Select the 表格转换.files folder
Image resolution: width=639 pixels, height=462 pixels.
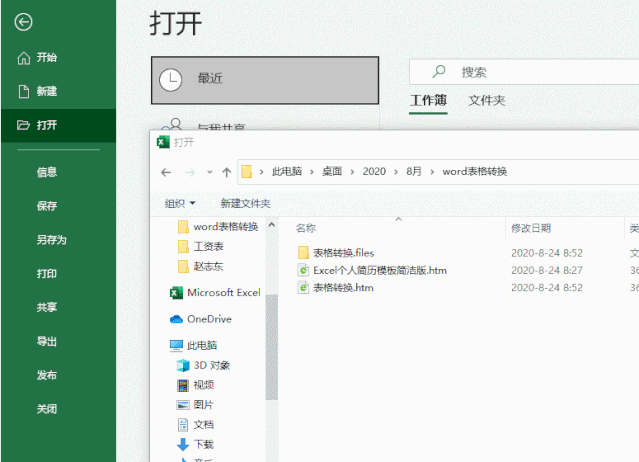pos(336,253)
